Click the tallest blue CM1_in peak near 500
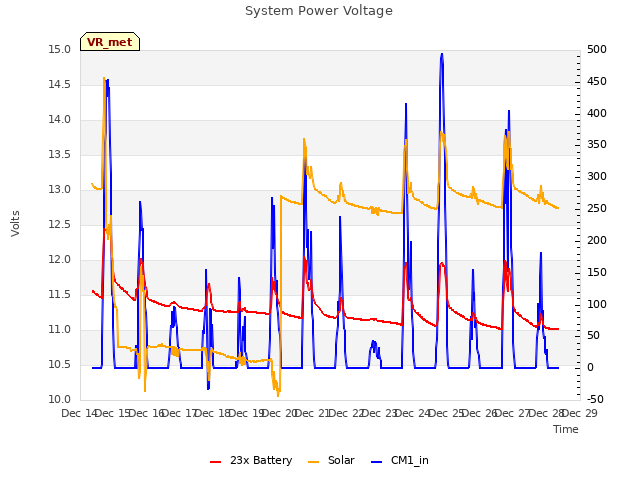 442,55
